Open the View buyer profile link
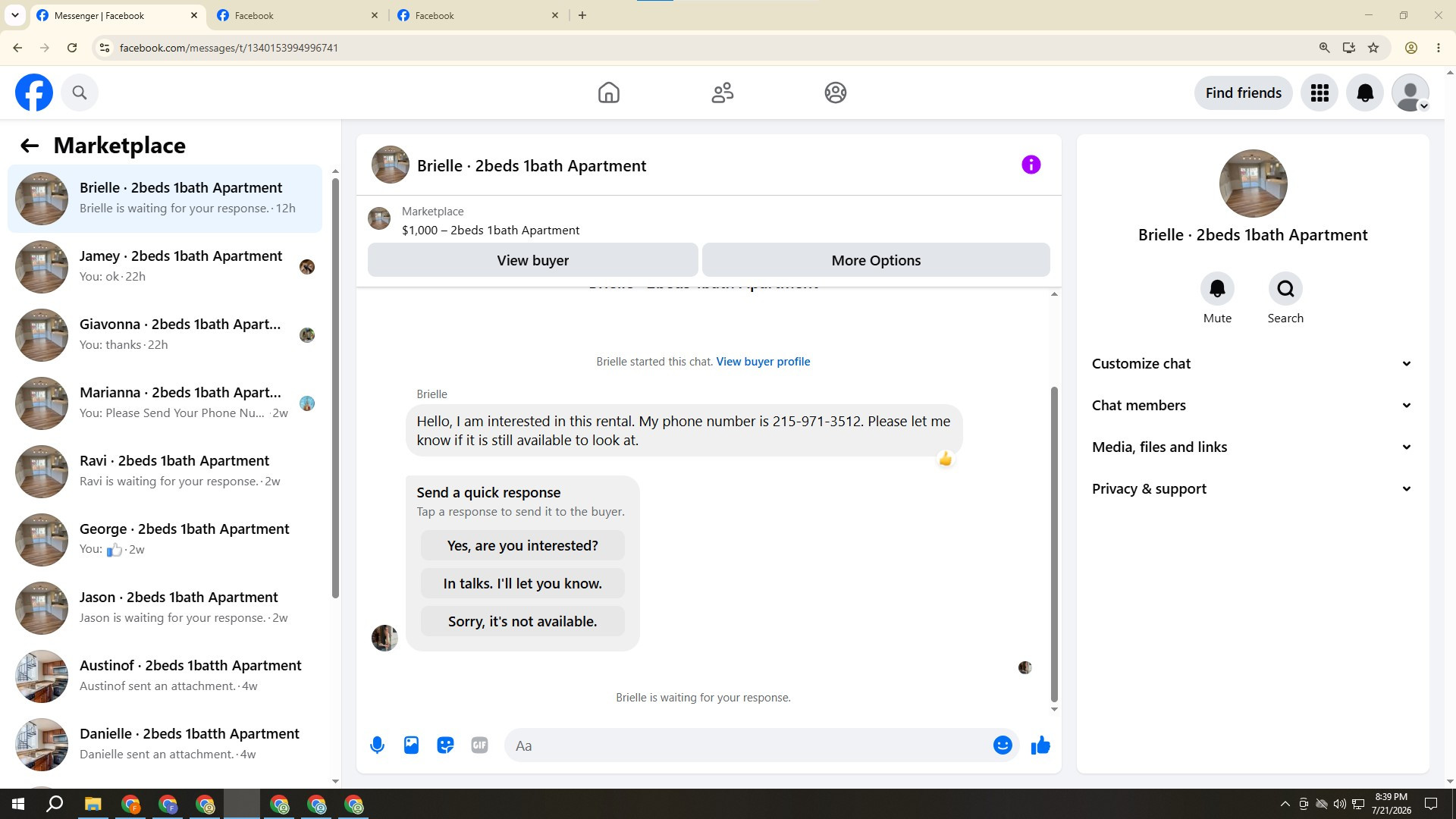The width and height of the screenshot is (1456, 819). pos(763,362)
